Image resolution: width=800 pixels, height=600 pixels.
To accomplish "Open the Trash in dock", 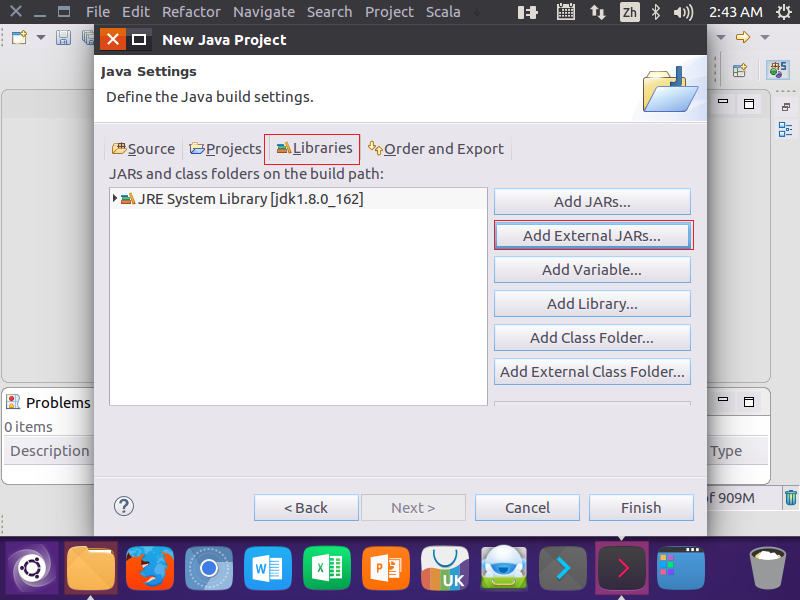I will pos(767,568).
